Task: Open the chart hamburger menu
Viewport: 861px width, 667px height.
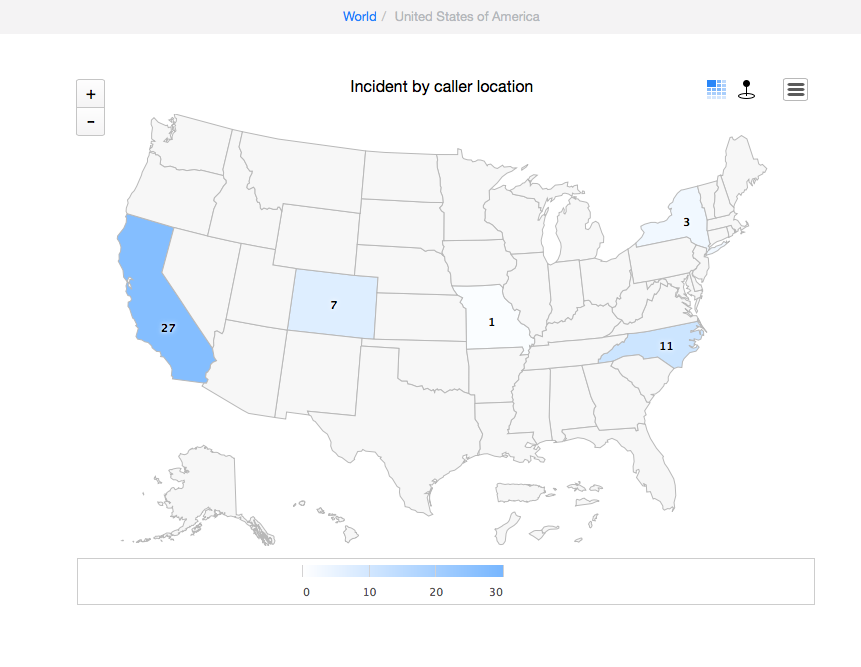Action: point(795,89)
